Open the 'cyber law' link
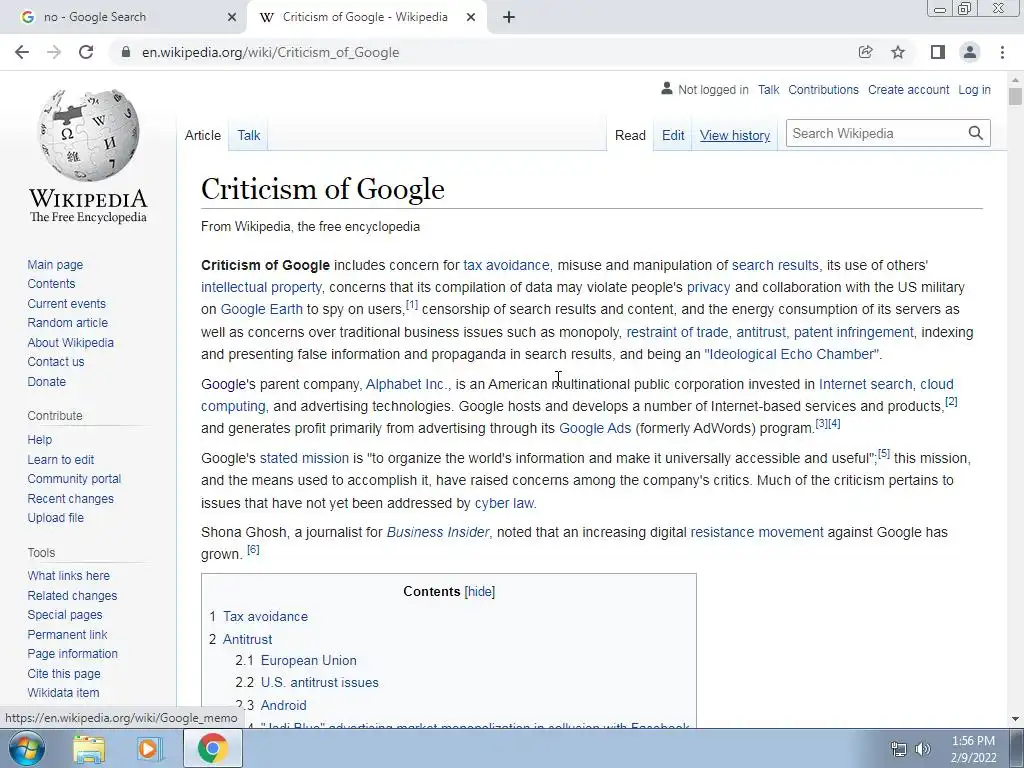This screenshot has height=768, width=1024. click(504, 503)
